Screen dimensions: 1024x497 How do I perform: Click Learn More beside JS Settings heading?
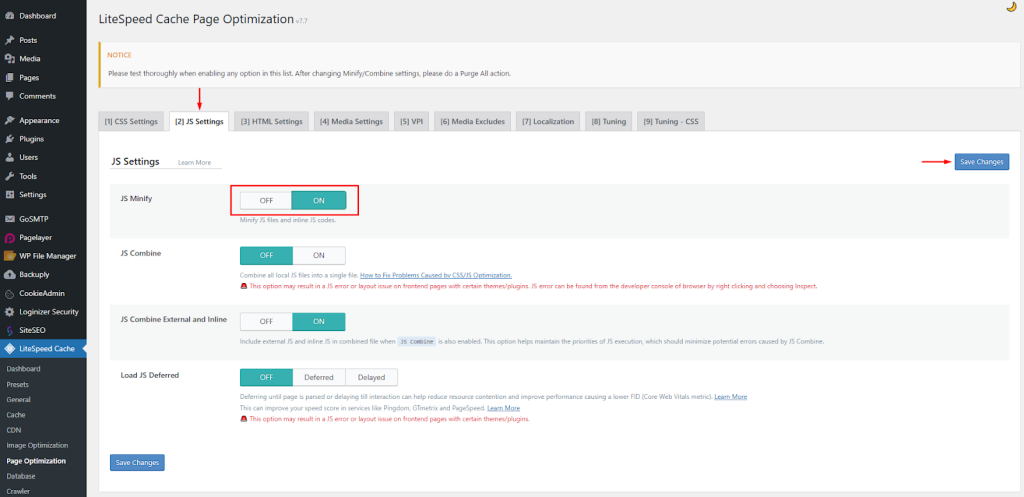pos(195,163)
